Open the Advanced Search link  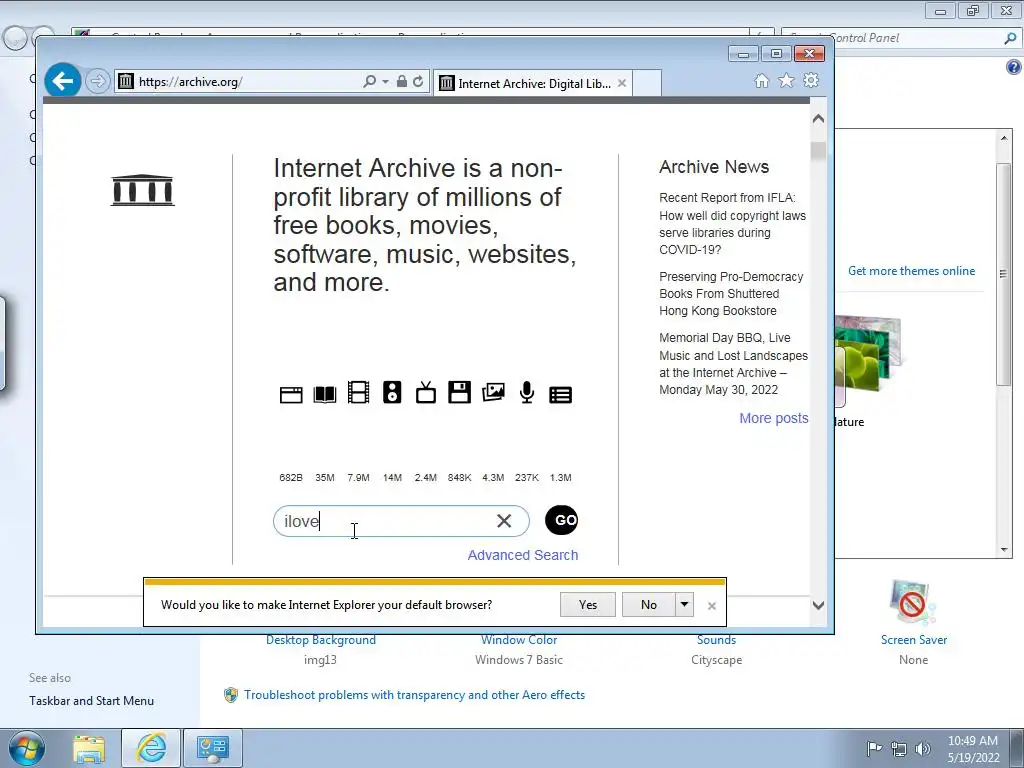522,555
